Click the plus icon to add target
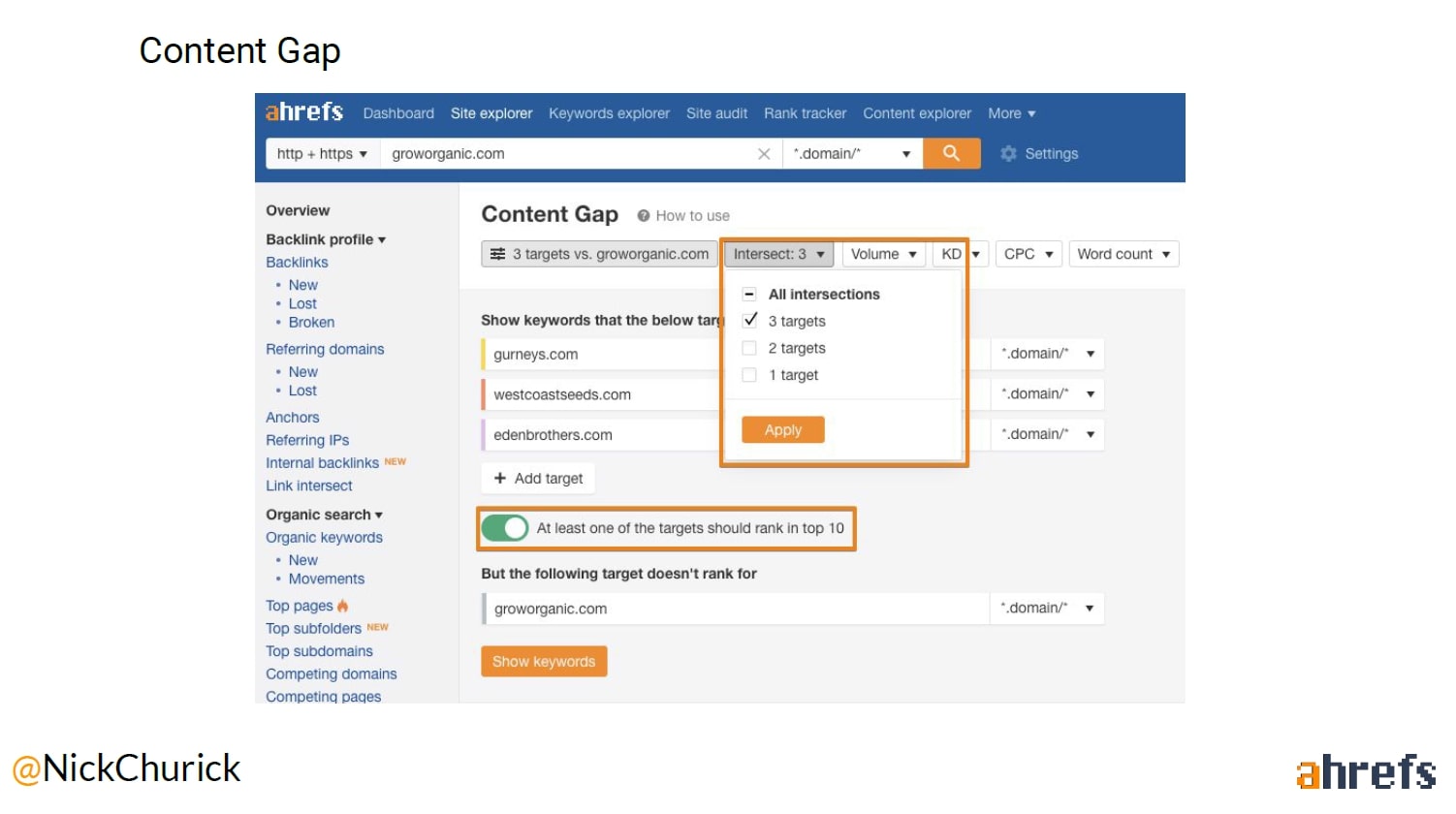 (x=500, y=479)
